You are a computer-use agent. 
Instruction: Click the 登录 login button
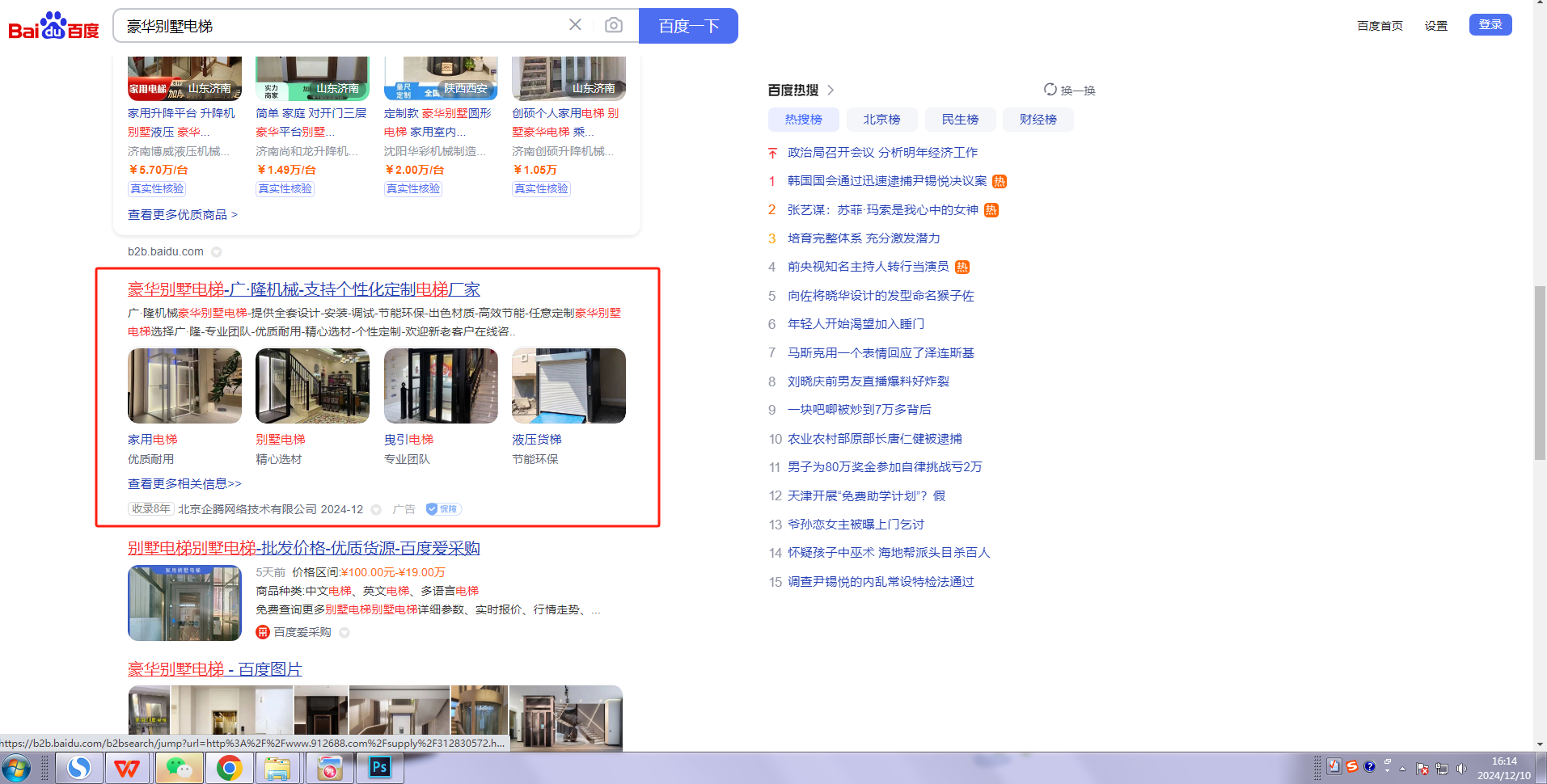(1490, 25)
